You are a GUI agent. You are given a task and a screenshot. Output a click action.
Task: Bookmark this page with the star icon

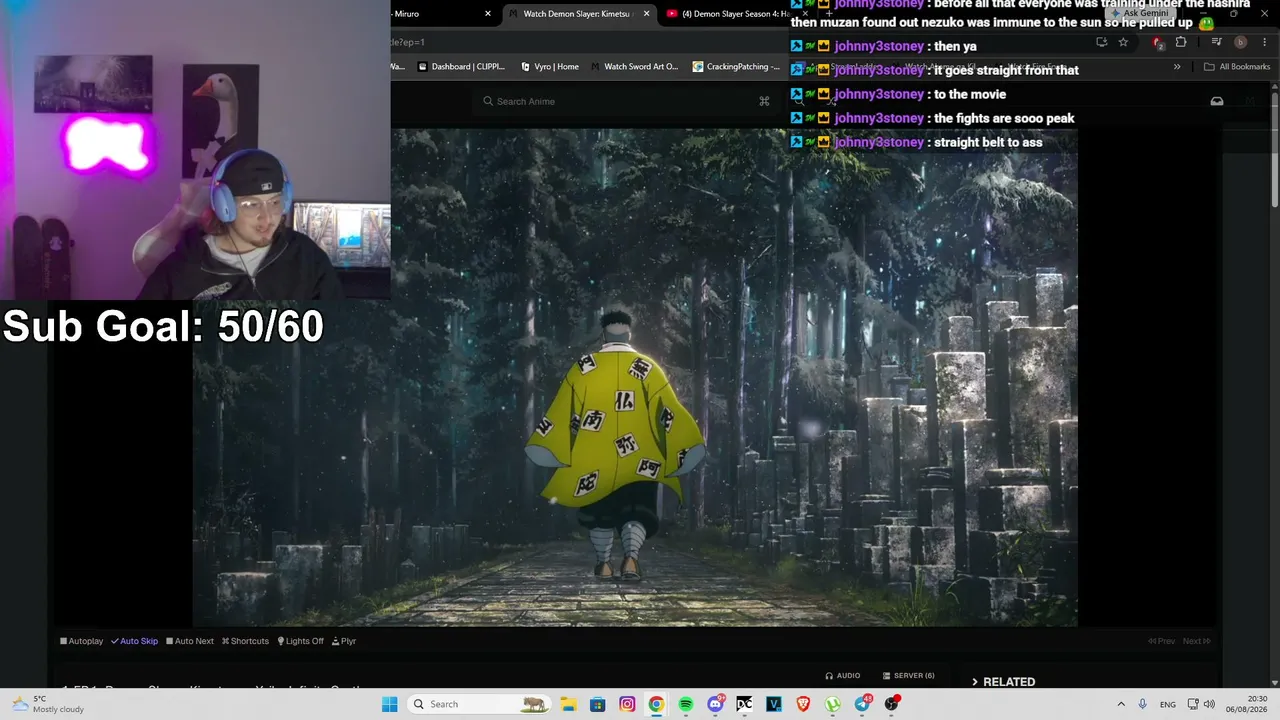point(1123,42)
